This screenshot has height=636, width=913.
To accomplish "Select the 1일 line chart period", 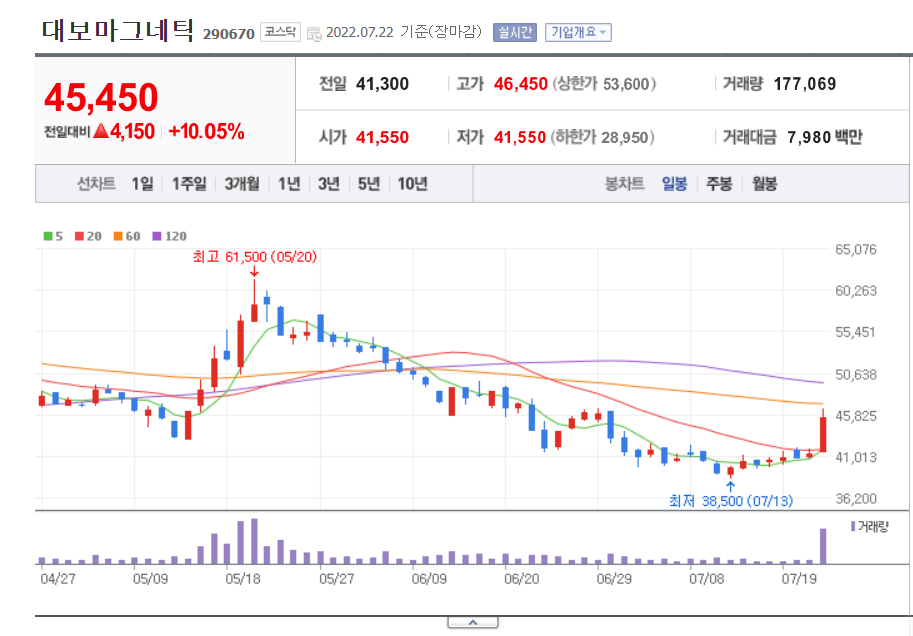I will pos(142,184).
